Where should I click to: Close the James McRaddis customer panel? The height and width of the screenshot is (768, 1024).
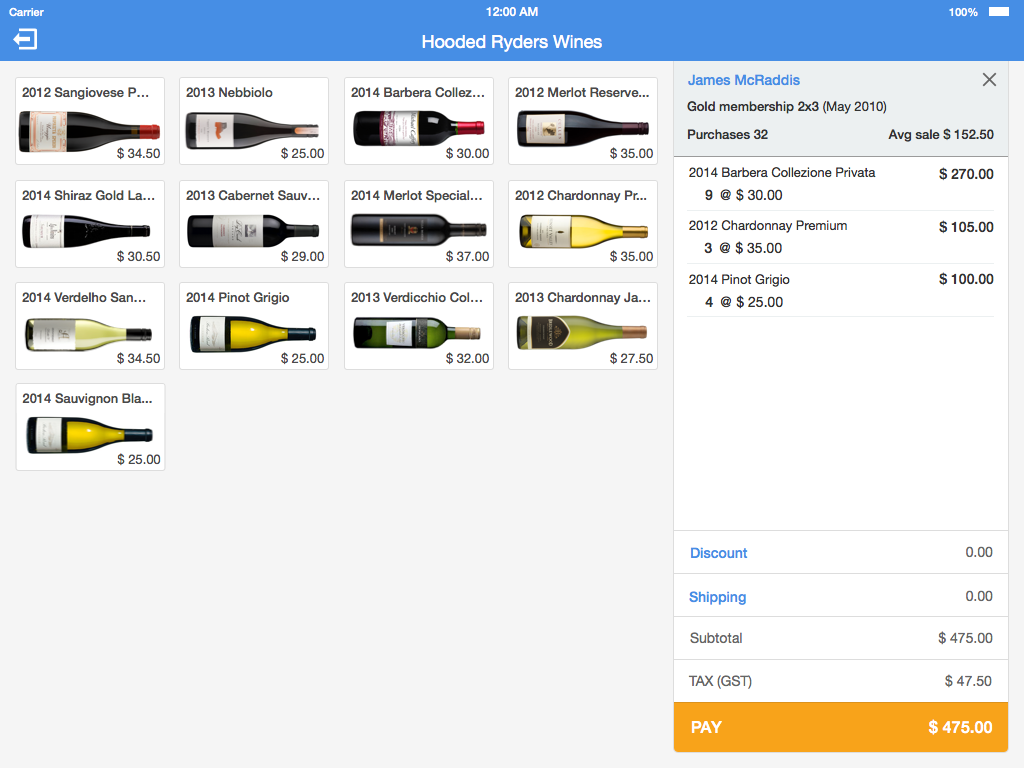click(989, 80)
